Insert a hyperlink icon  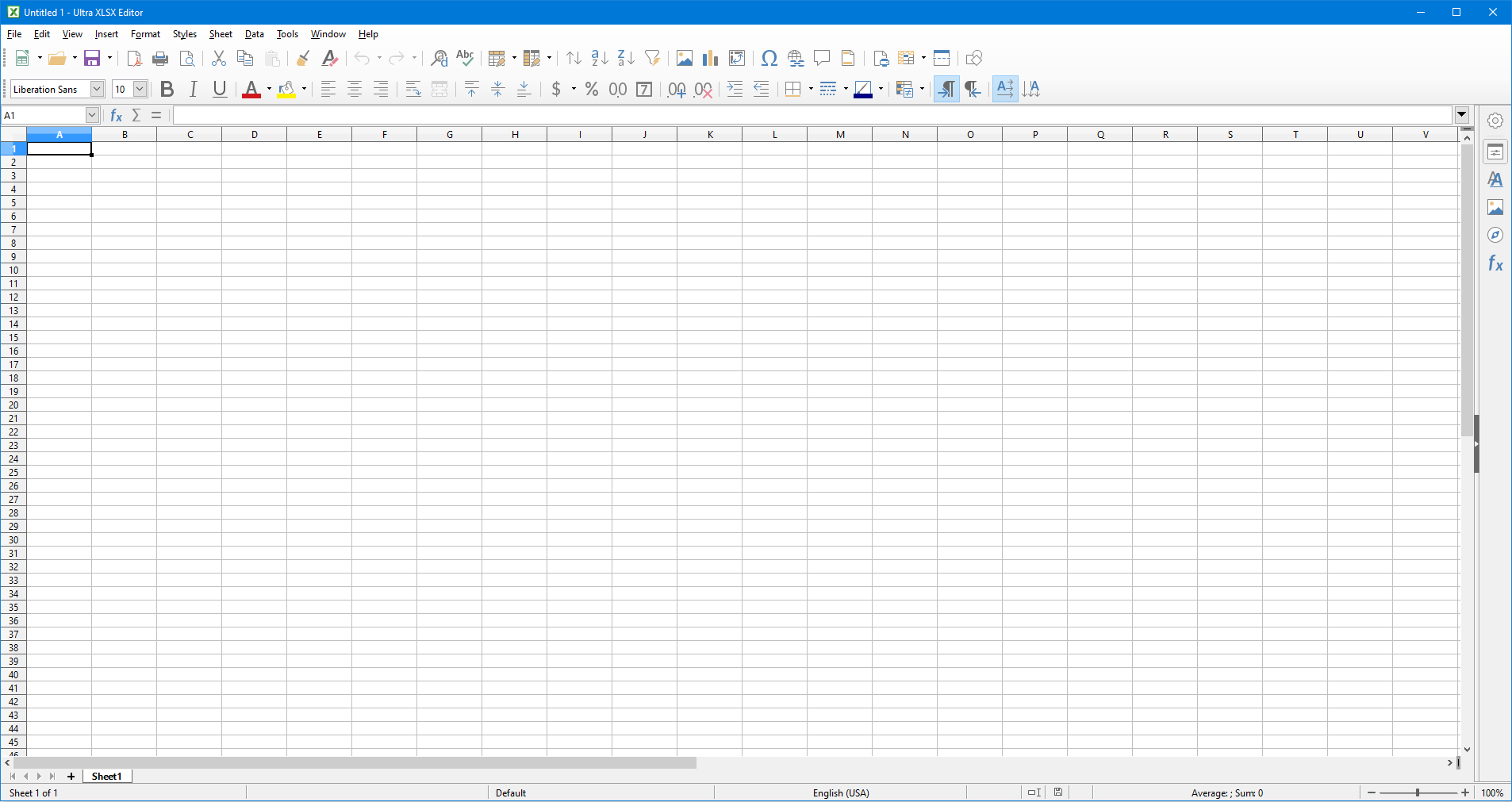coord(796,58)
